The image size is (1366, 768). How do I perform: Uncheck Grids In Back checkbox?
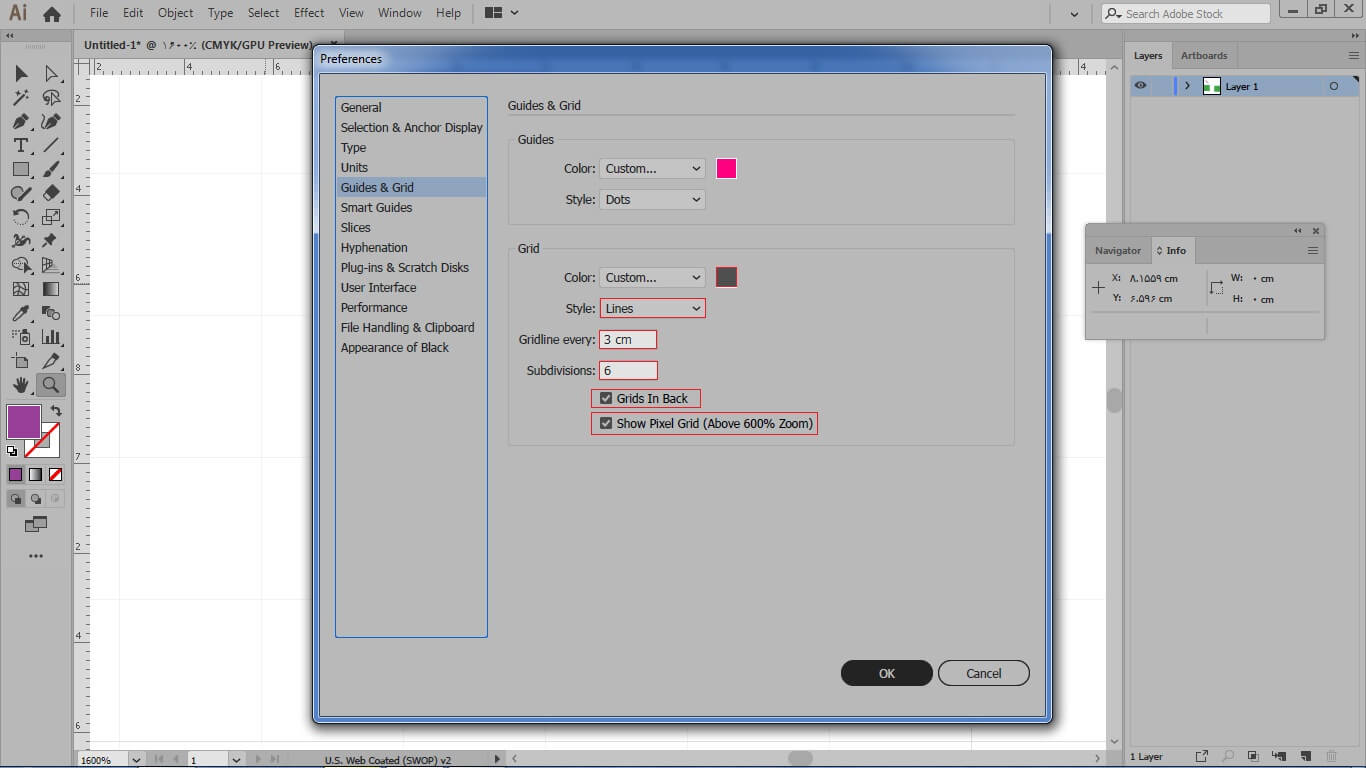[606, 398]
